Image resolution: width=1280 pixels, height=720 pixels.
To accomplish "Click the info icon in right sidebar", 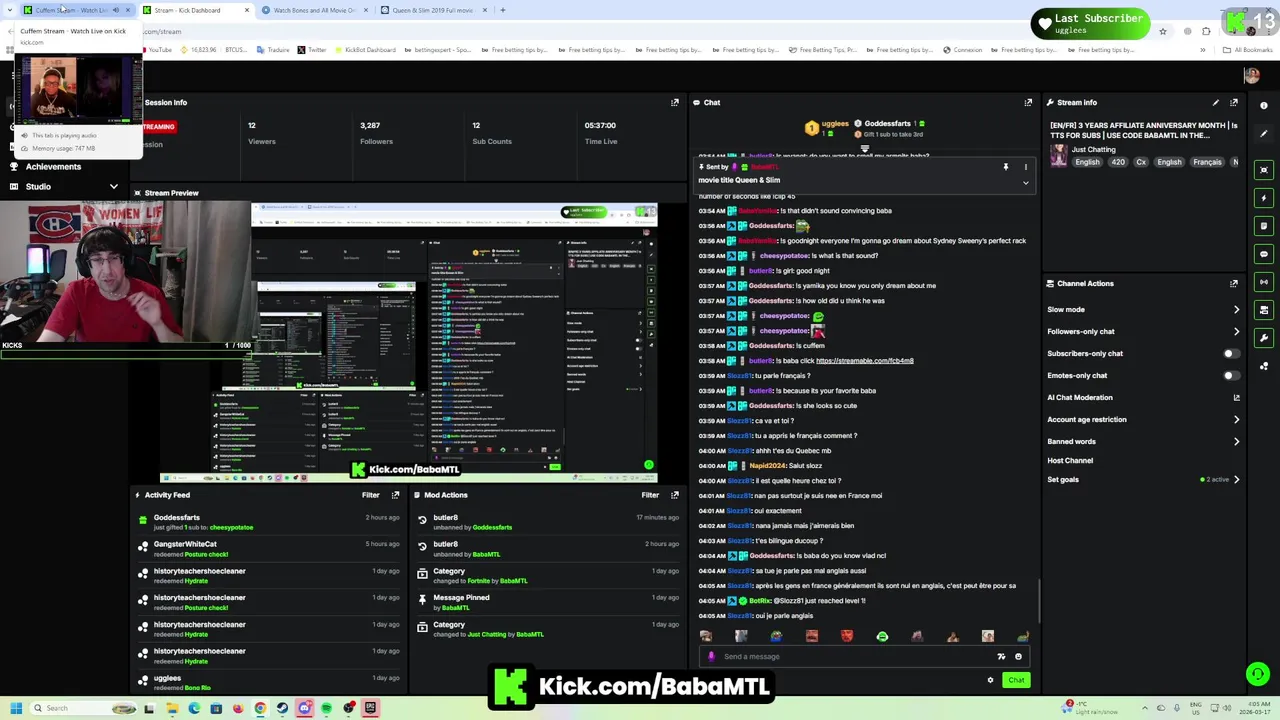I will tap(1264, 106).
